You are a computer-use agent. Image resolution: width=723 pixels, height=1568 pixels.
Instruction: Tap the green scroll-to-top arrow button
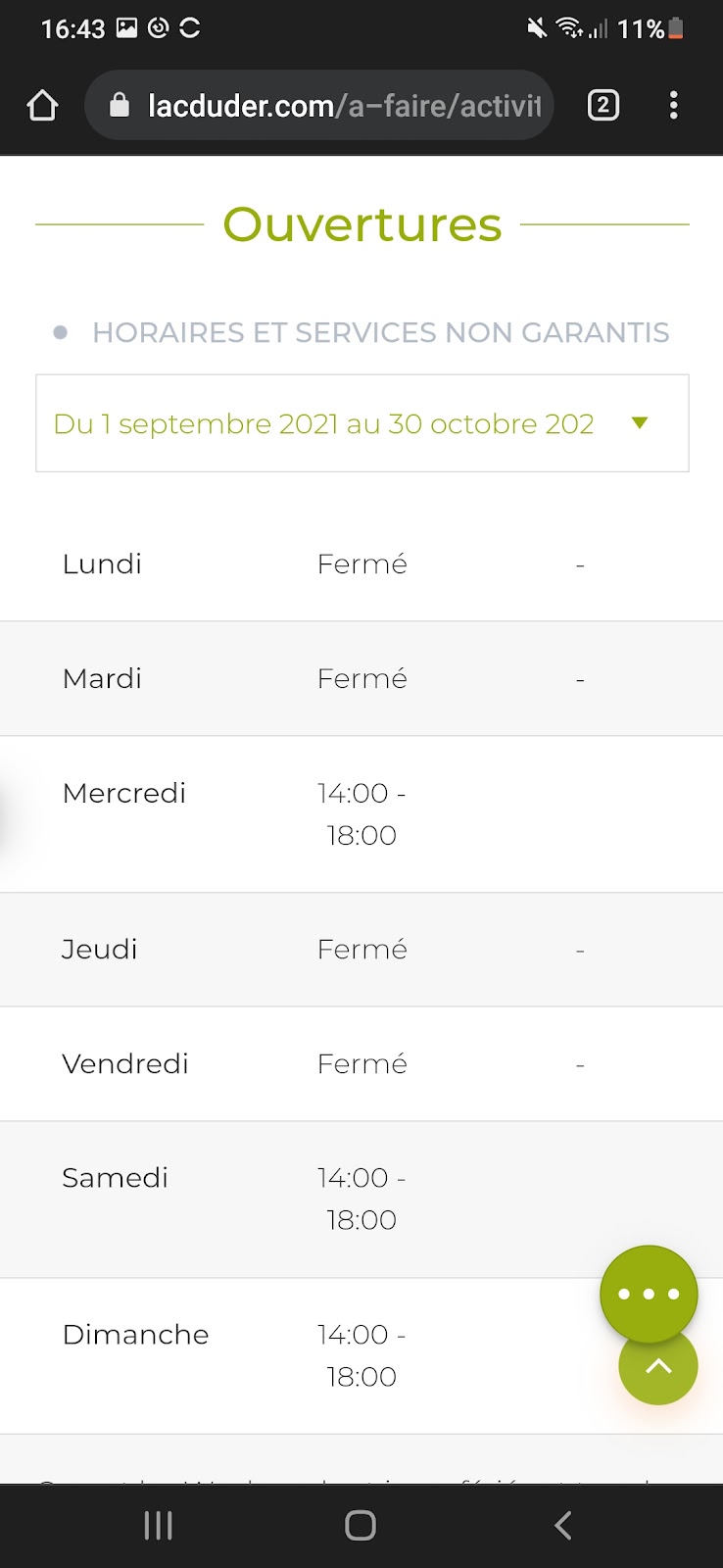(658, 1367)
